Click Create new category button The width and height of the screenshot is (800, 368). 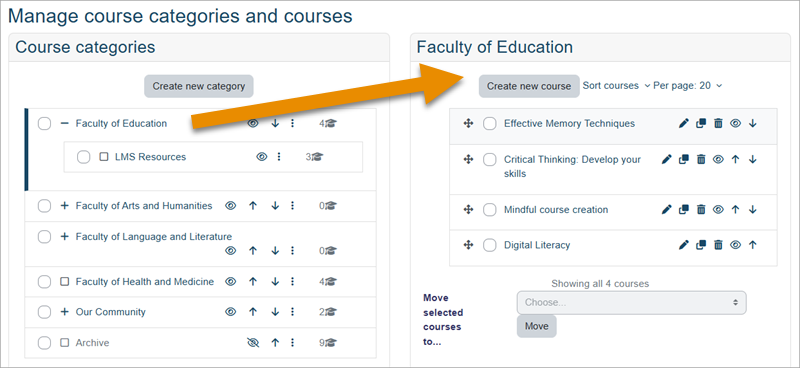click(198, 86)
